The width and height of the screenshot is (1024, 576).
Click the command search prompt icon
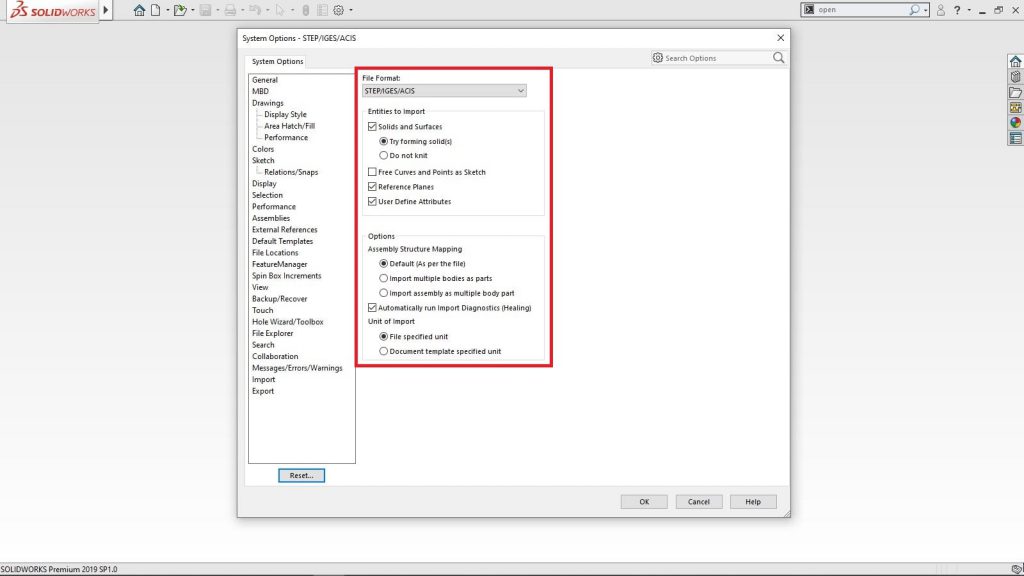pos(809,10)
